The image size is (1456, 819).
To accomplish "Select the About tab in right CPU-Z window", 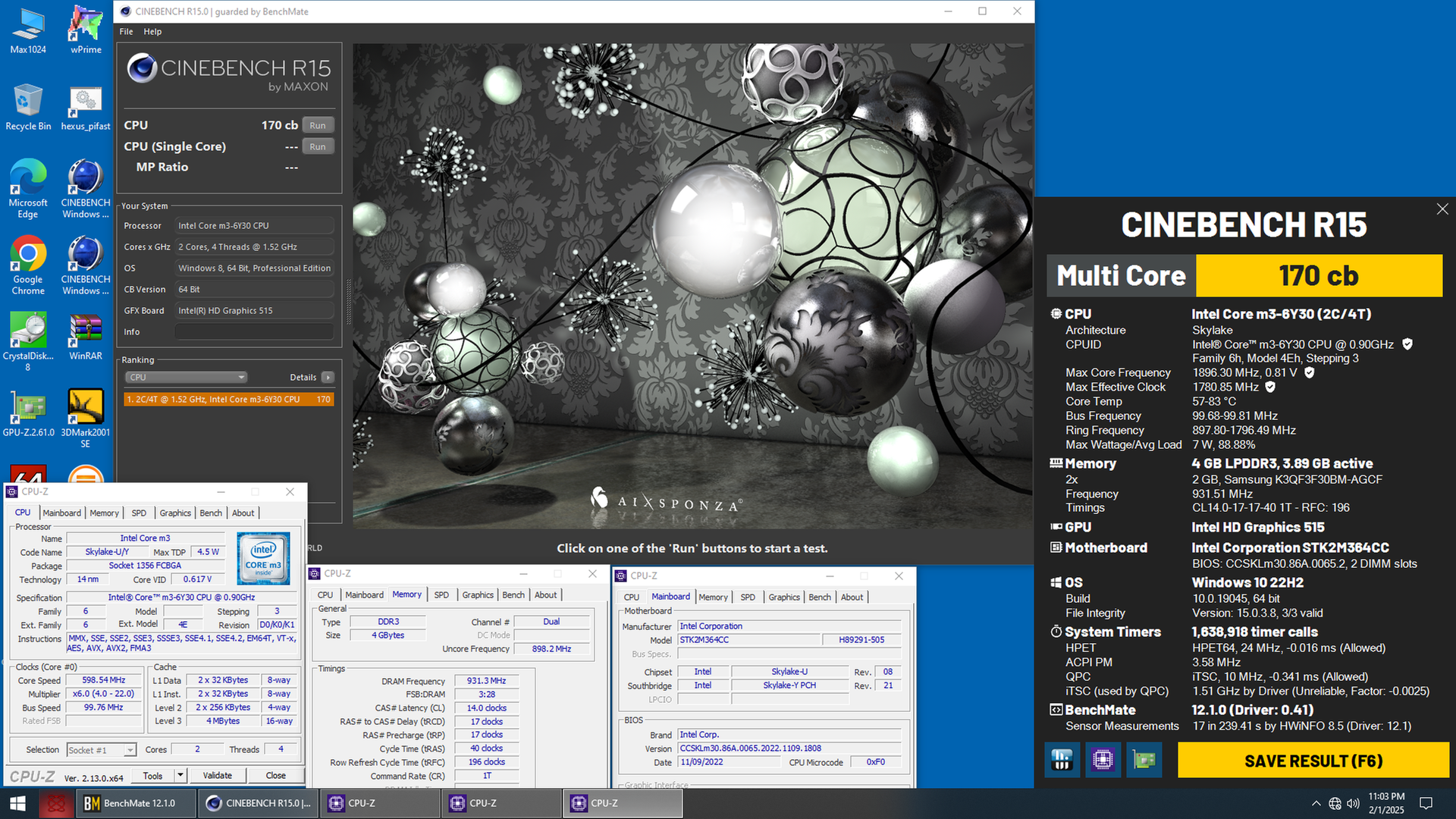I will pyautogui.click(x=852, y=598).
